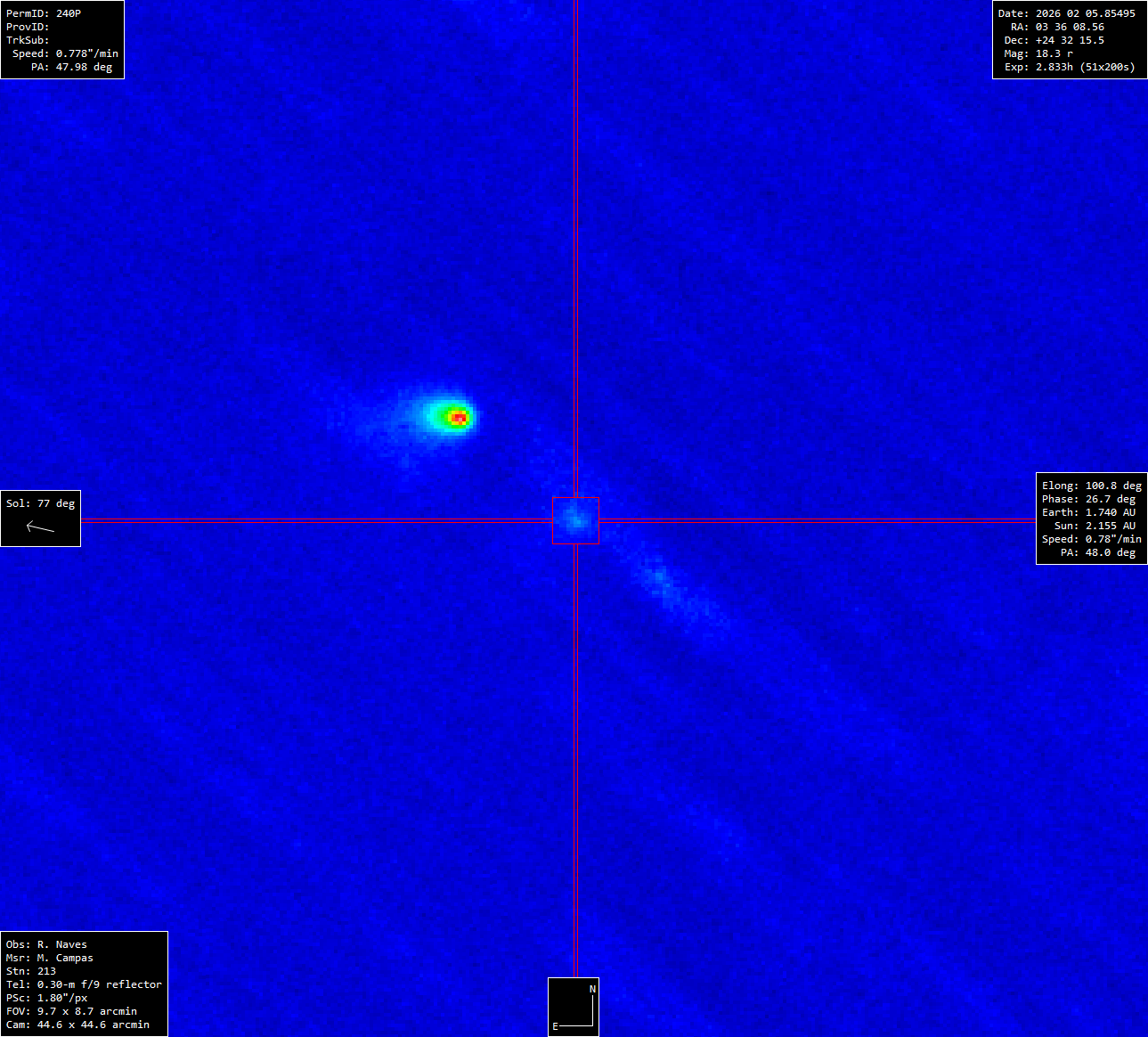The width and height of the screenshot is (1148, 1037).
Task: Click the FOV: 9.7 x 8.7 arcmin line
Action: click(71, 1011)
